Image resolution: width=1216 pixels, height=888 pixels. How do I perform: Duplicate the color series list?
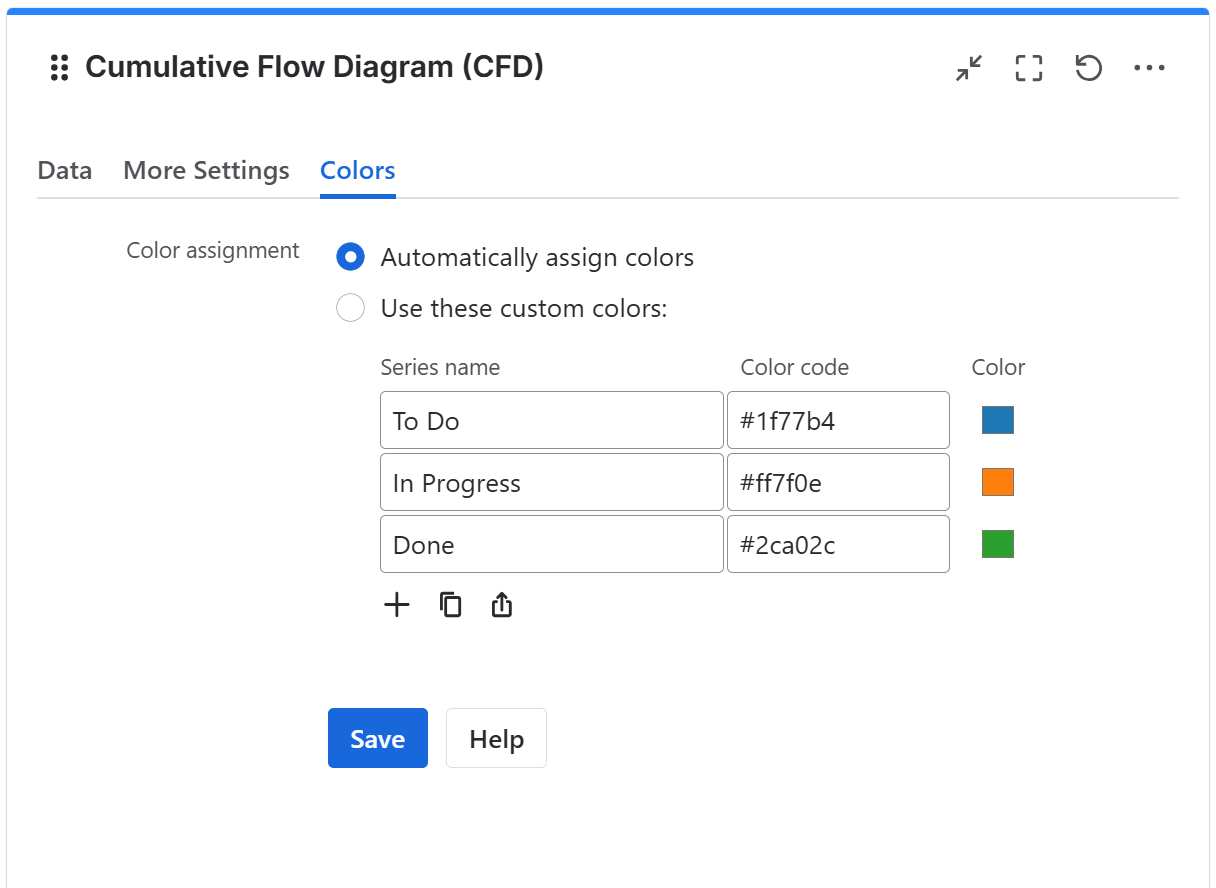450,604
